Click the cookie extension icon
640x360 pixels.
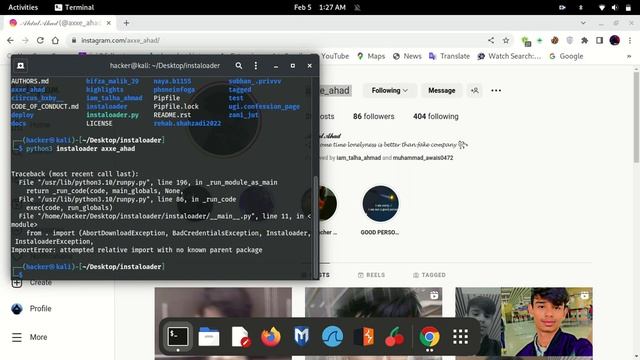coord(555,40)
